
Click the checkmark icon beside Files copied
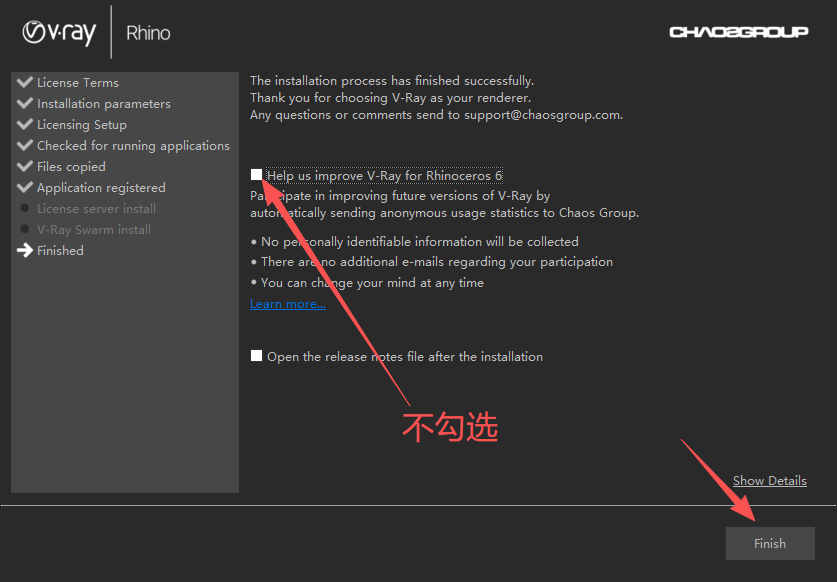25,166
